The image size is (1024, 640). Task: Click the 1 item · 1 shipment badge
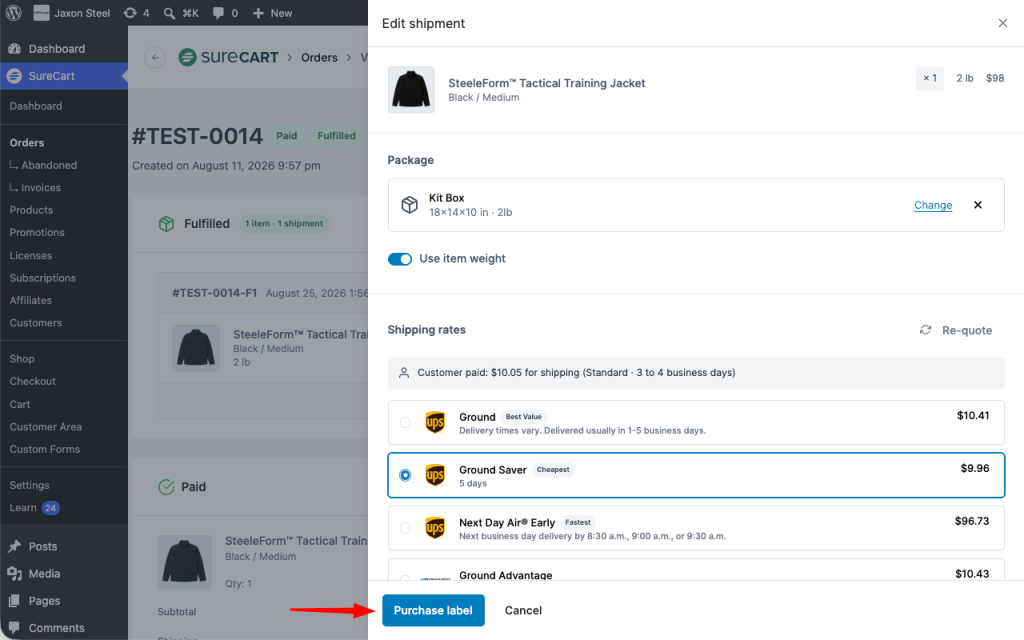point(284,224)
